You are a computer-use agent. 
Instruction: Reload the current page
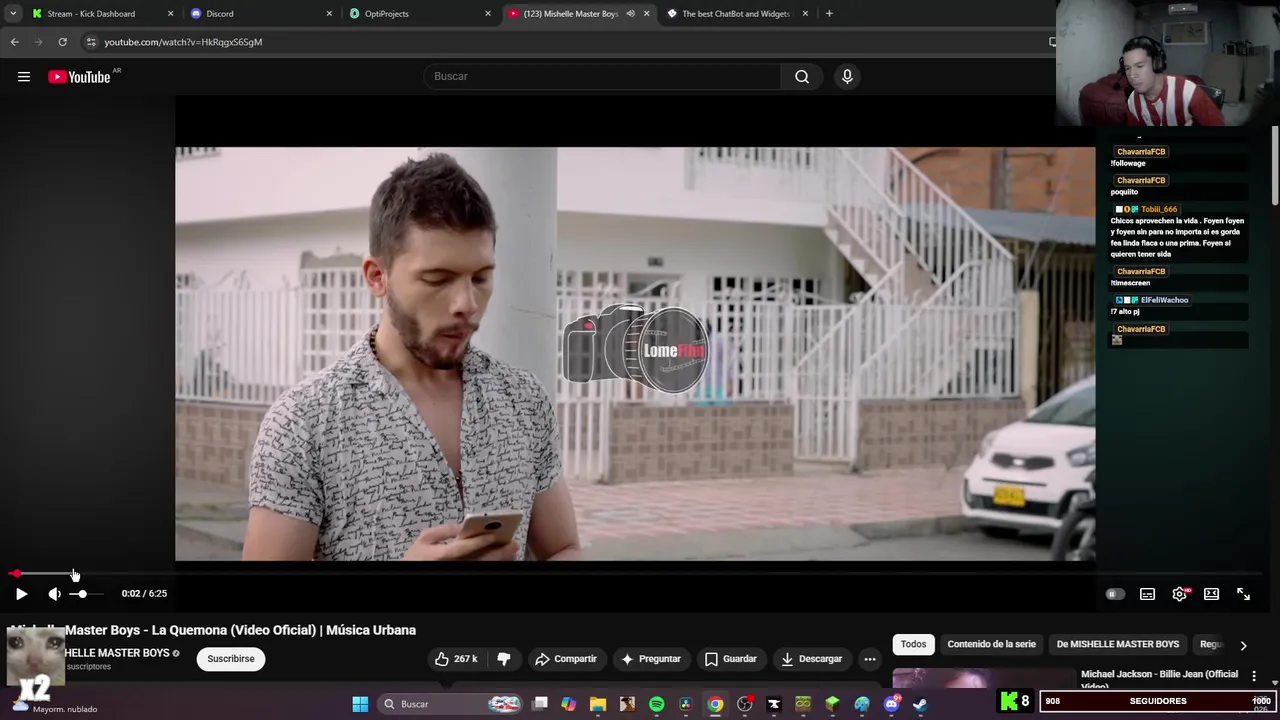[x=62, y=42]
